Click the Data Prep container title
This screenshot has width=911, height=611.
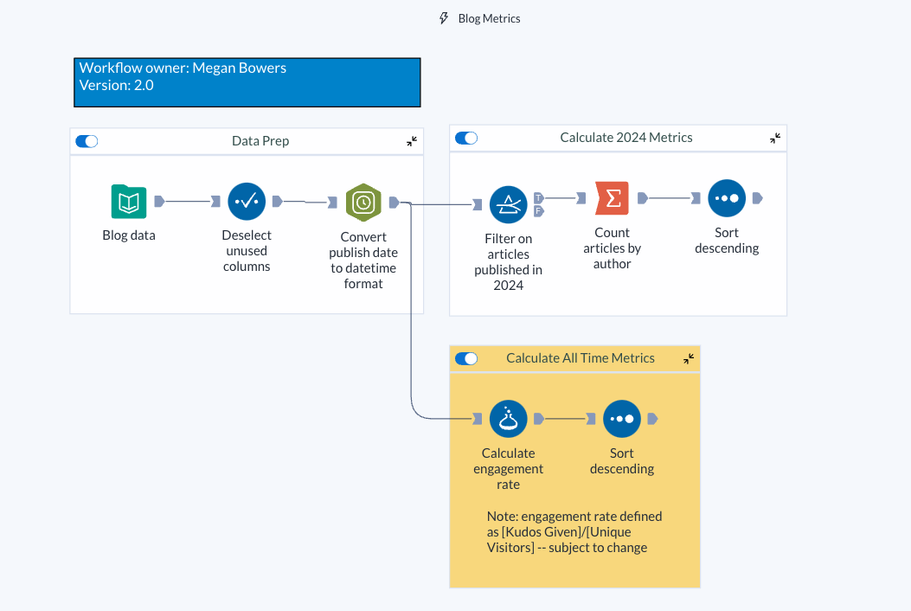[x=260, y=141]
